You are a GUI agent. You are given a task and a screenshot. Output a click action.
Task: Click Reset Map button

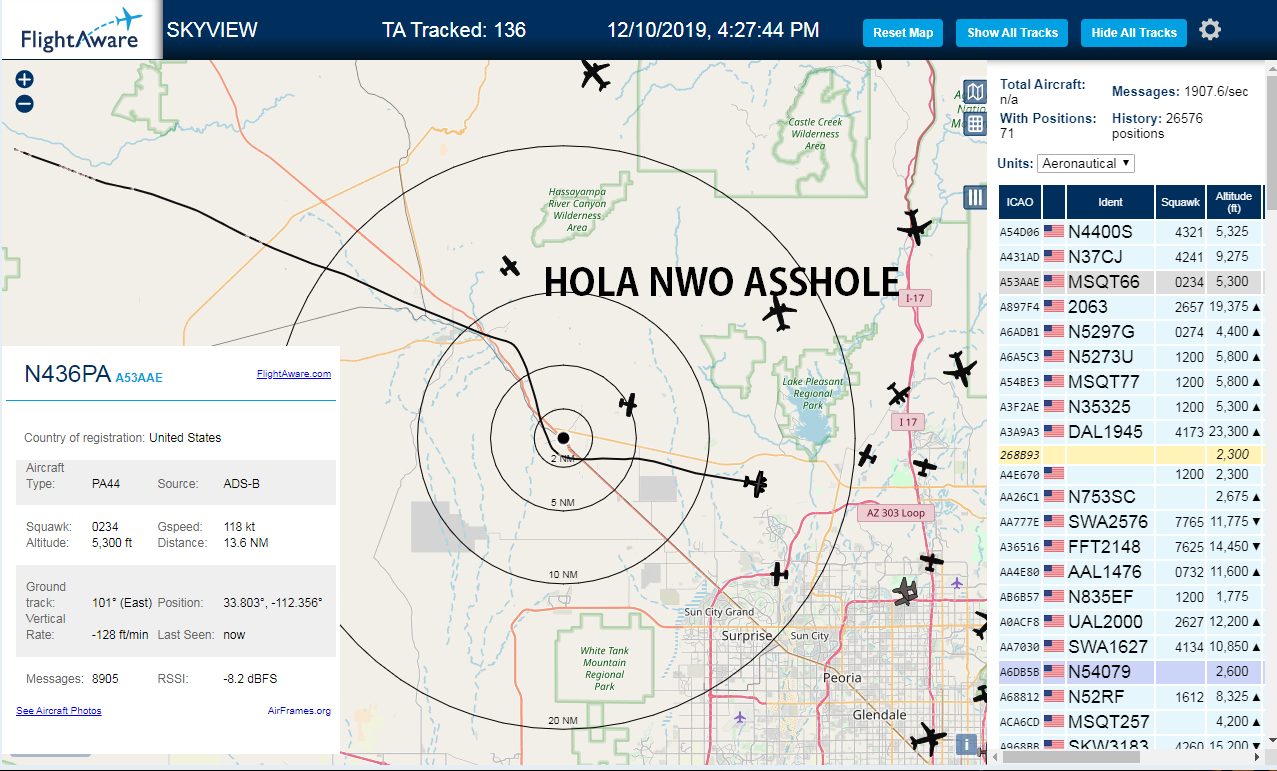coord(903,33)
